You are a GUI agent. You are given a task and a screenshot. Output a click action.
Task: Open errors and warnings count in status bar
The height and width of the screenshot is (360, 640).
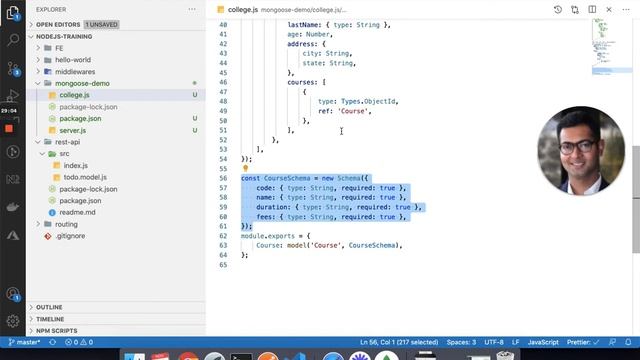coord(79,342)
